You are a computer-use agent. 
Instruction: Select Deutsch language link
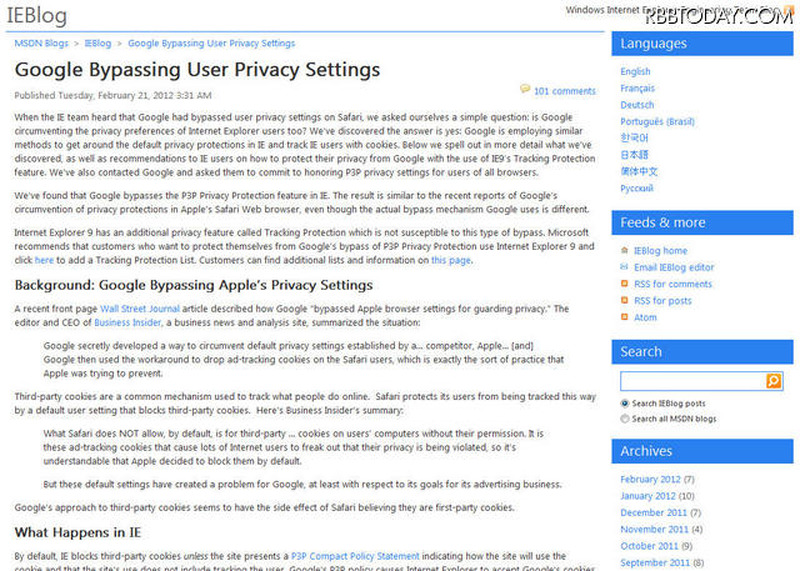(x=637, y=105)
